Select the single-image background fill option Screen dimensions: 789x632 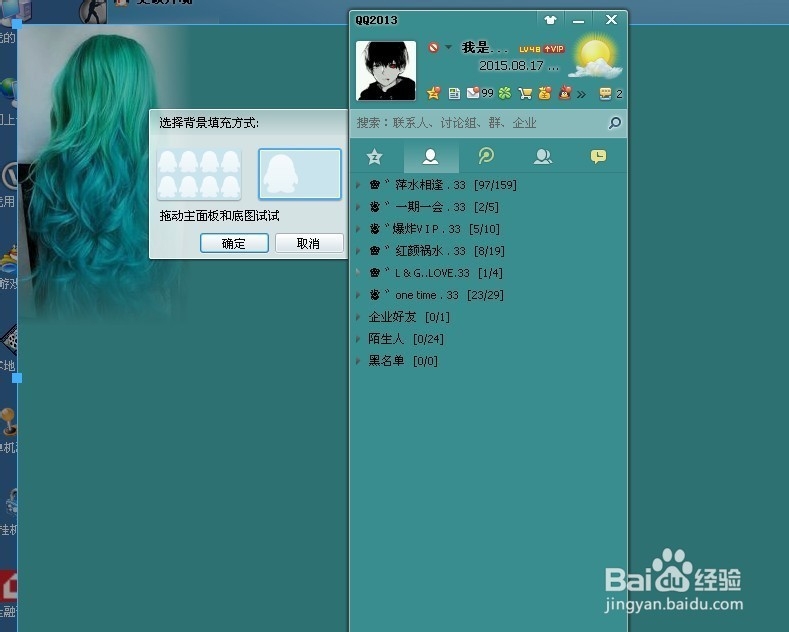click(x=300, y=174)
